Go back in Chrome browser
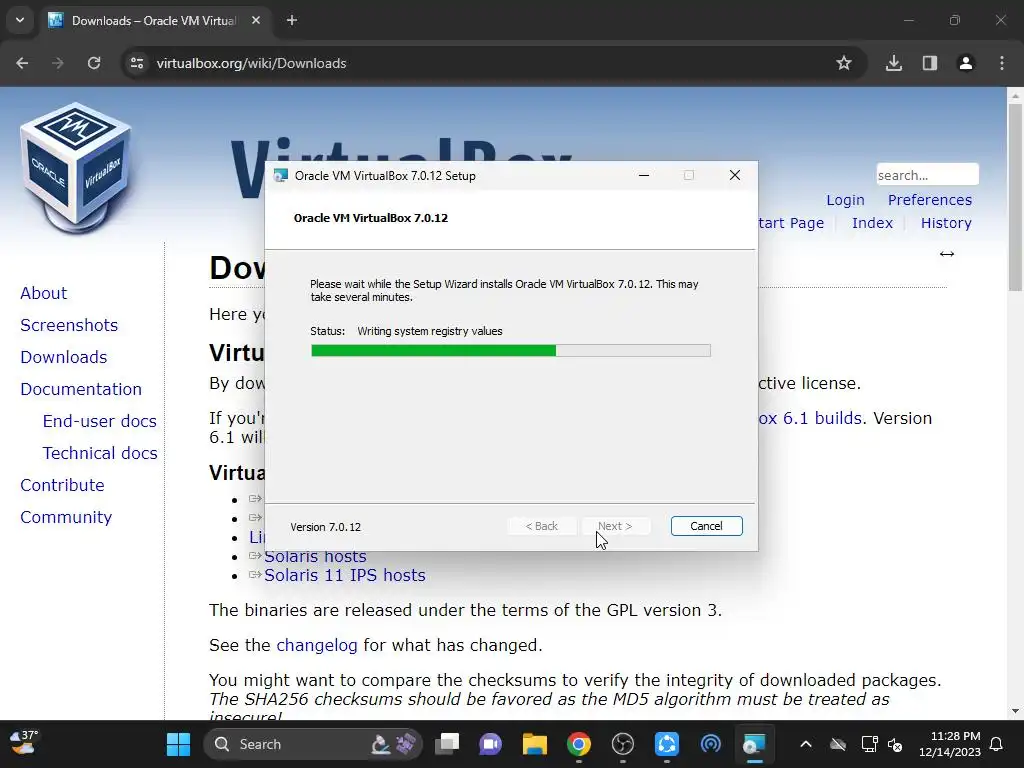 click(22, 63)
